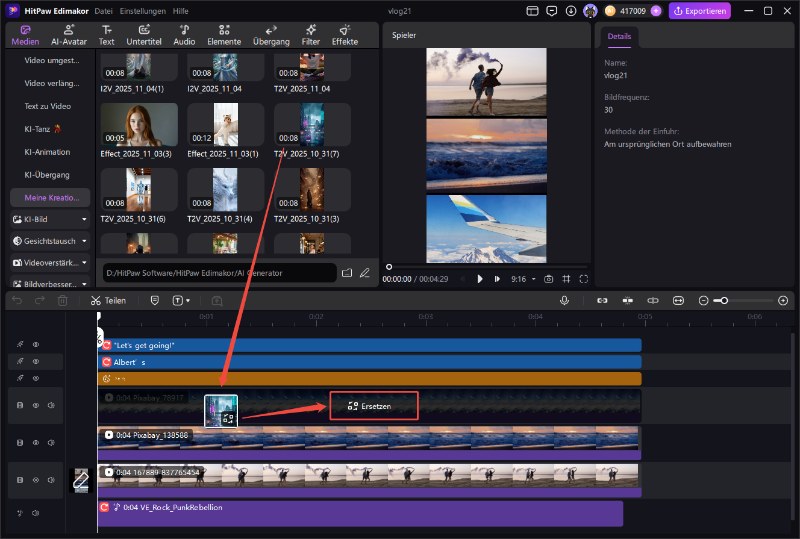Expand the KI-Bild dropdown
800x539 pixels.
click(84, 218)
